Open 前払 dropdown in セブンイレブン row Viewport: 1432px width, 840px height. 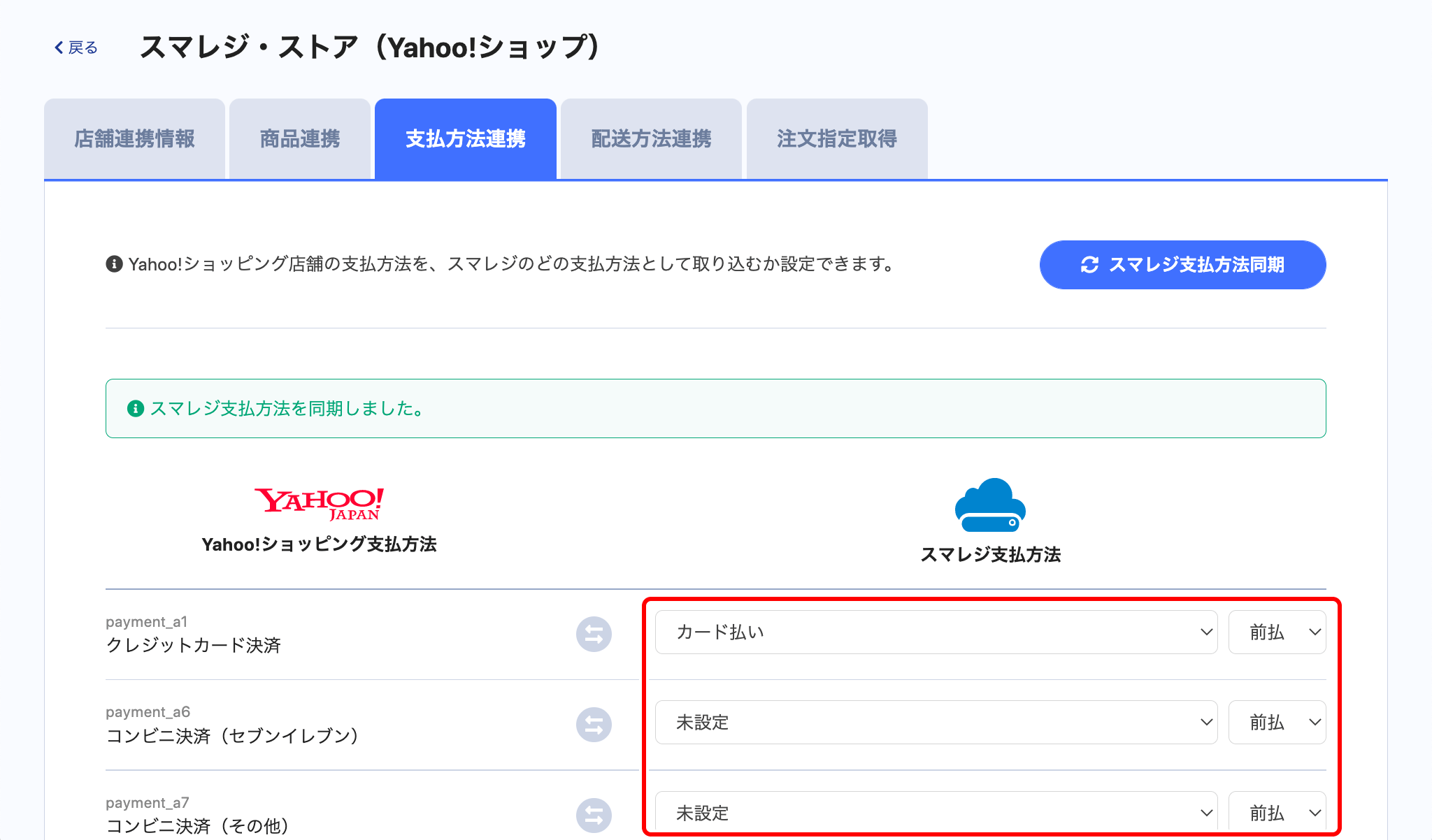pos(1277,723)
